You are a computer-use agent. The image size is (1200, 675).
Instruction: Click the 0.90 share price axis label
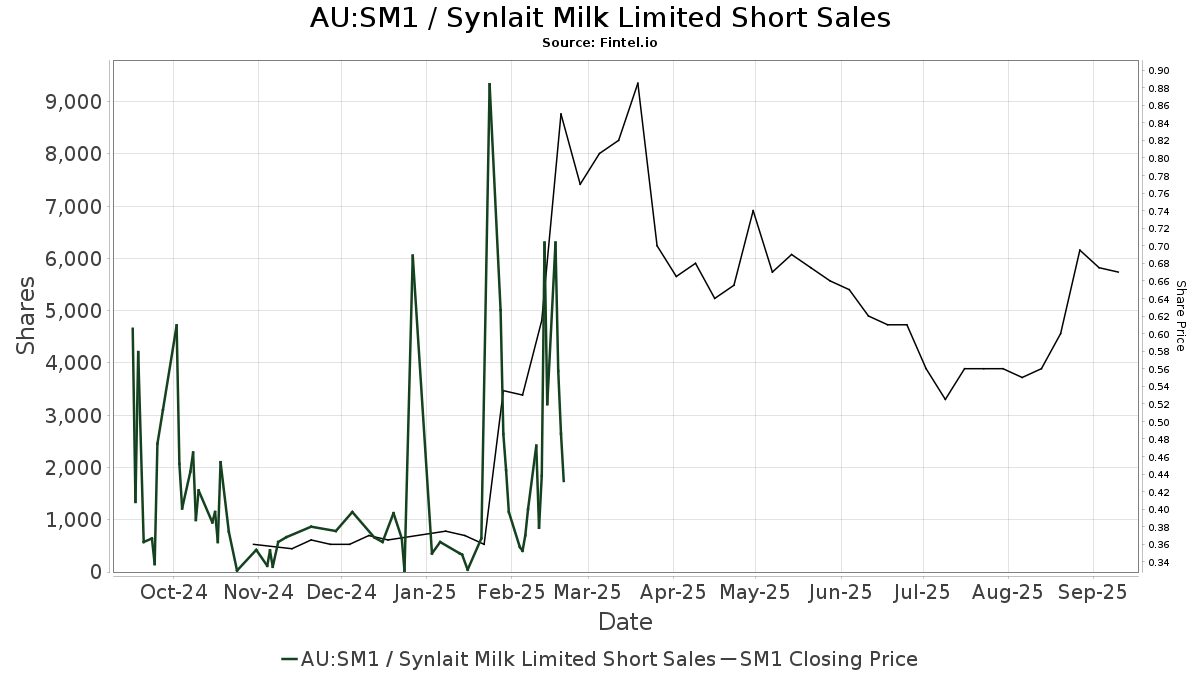1159,70
